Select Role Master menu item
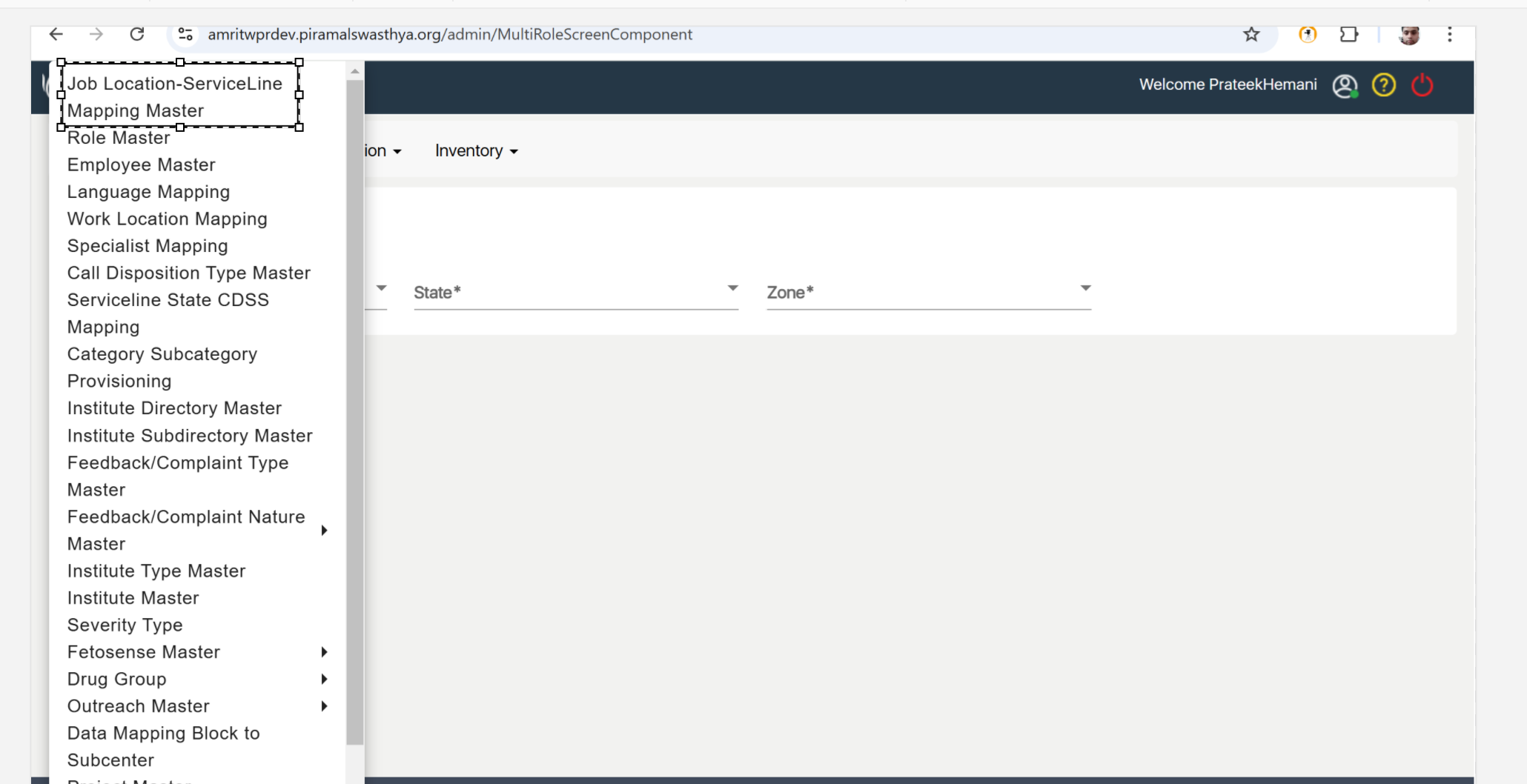The image size is (1527, 784). pos(119,138)
